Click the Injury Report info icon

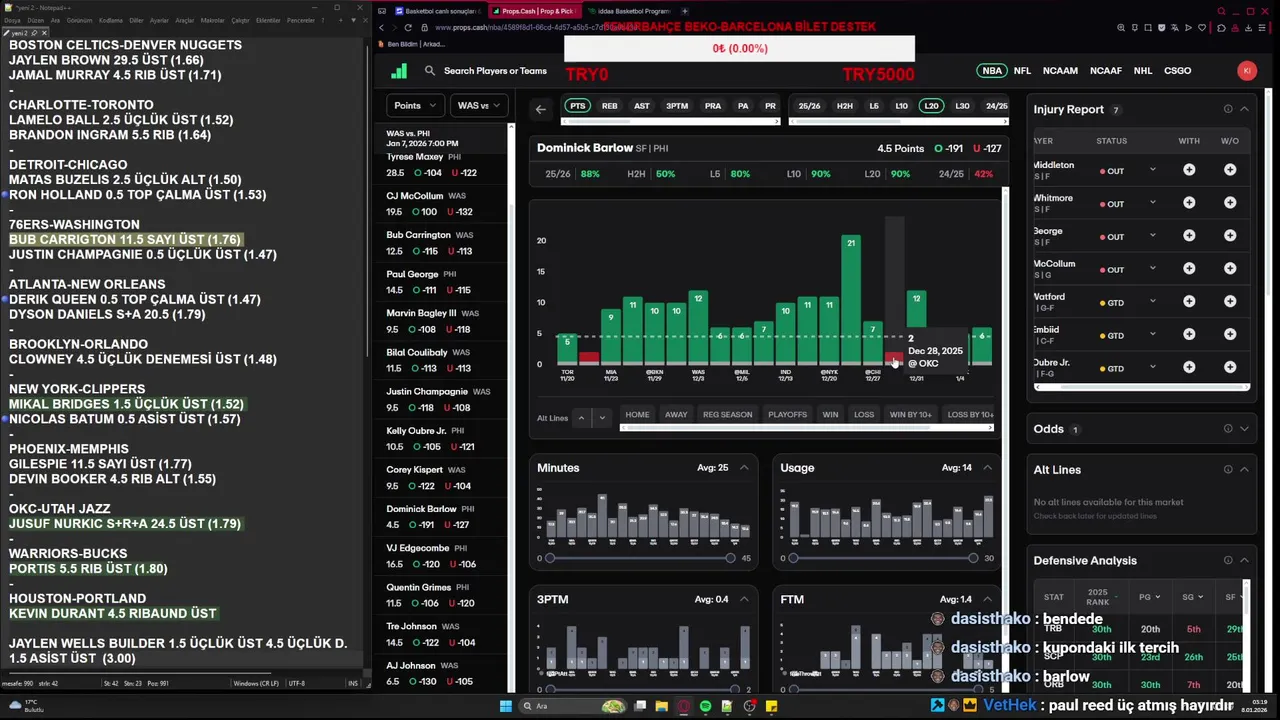1228,109
